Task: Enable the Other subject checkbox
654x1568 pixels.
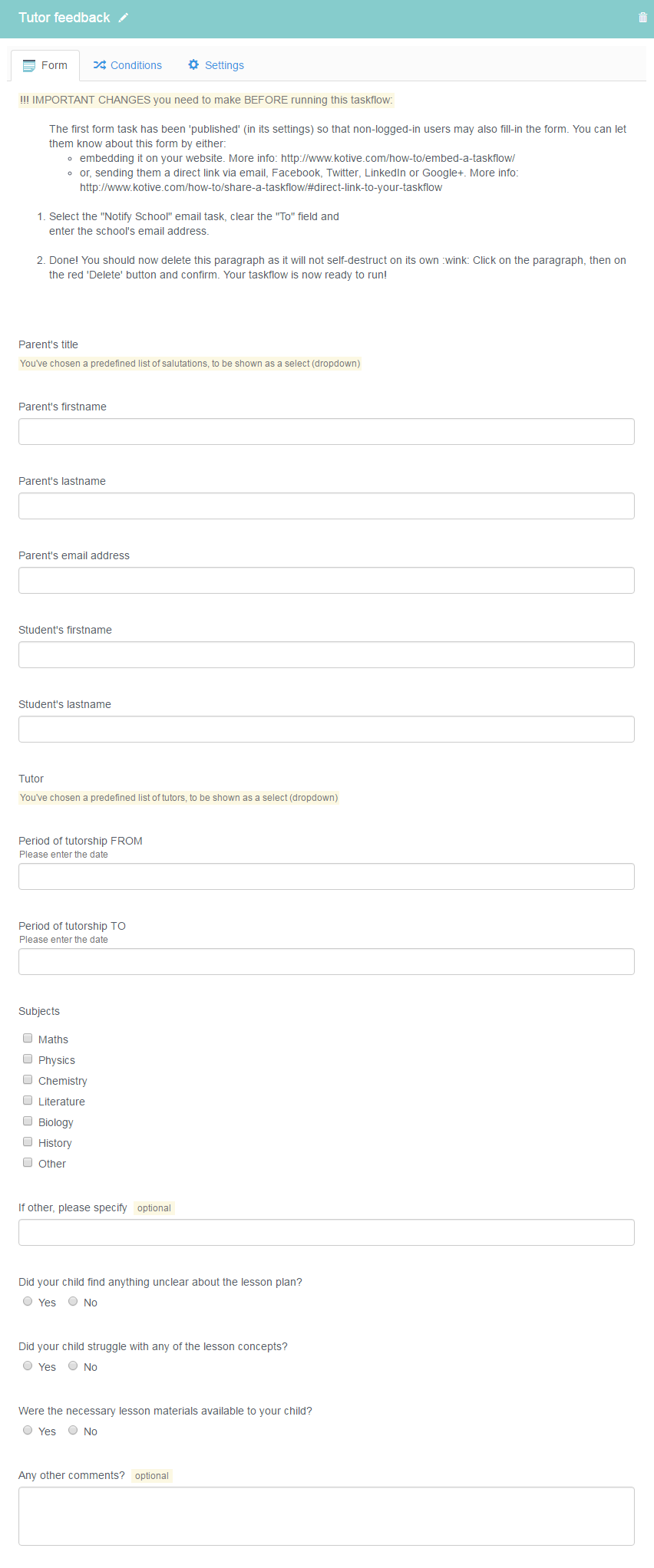Action: point(28,1162)
